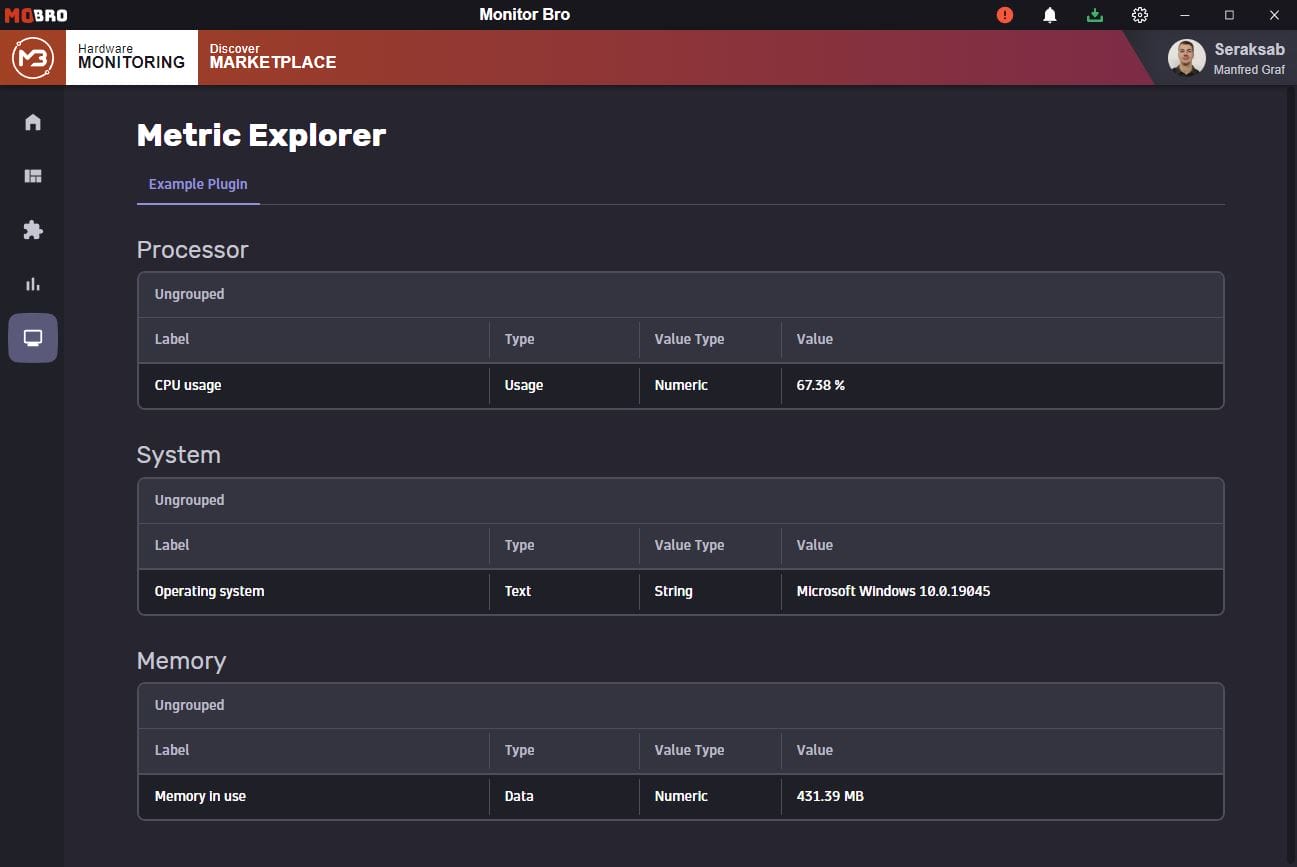Image resolution: width=1297 pixels, height=867 pixels.
Task: Click the String value type cell
Action: (673, 591)
